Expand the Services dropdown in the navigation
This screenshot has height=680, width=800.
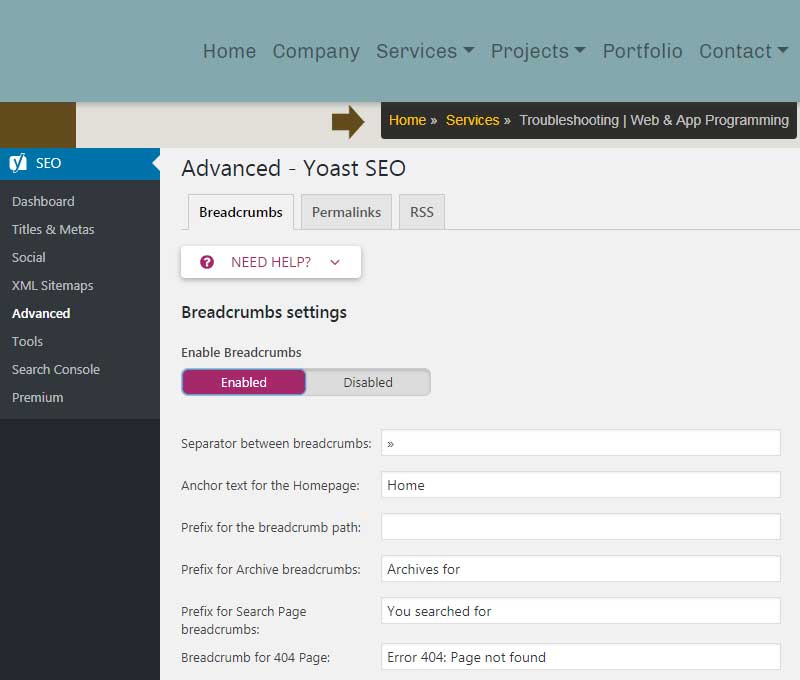click(425, 51)
